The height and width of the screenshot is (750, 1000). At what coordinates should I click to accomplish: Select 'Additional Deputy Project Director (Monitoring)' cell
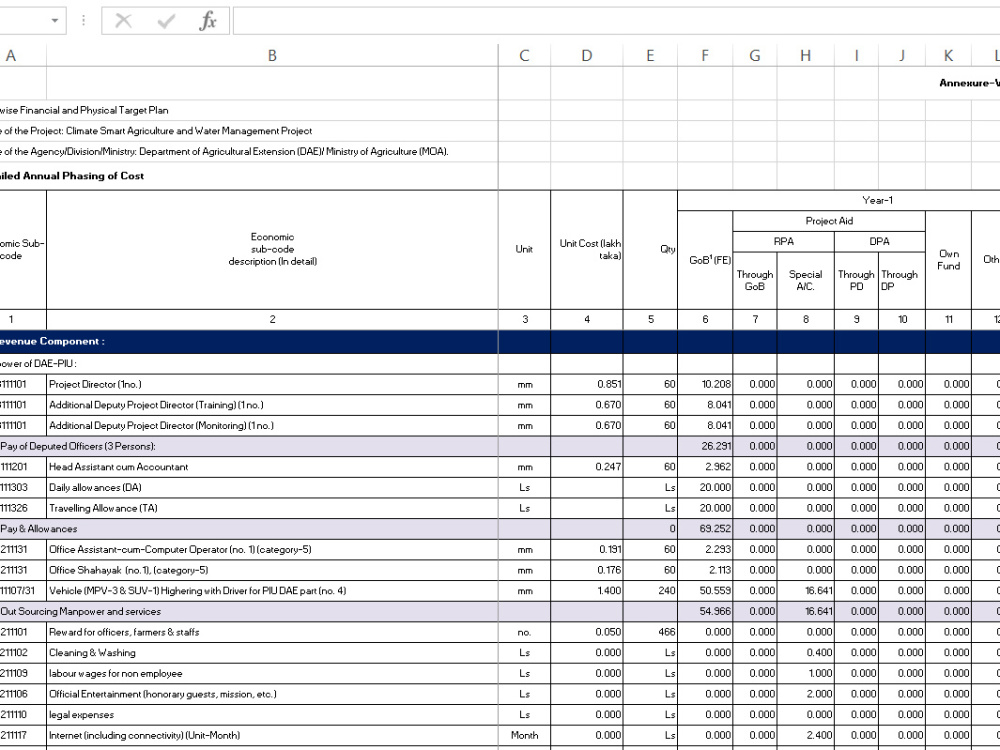pyautogui.click(x=272, y=425)
